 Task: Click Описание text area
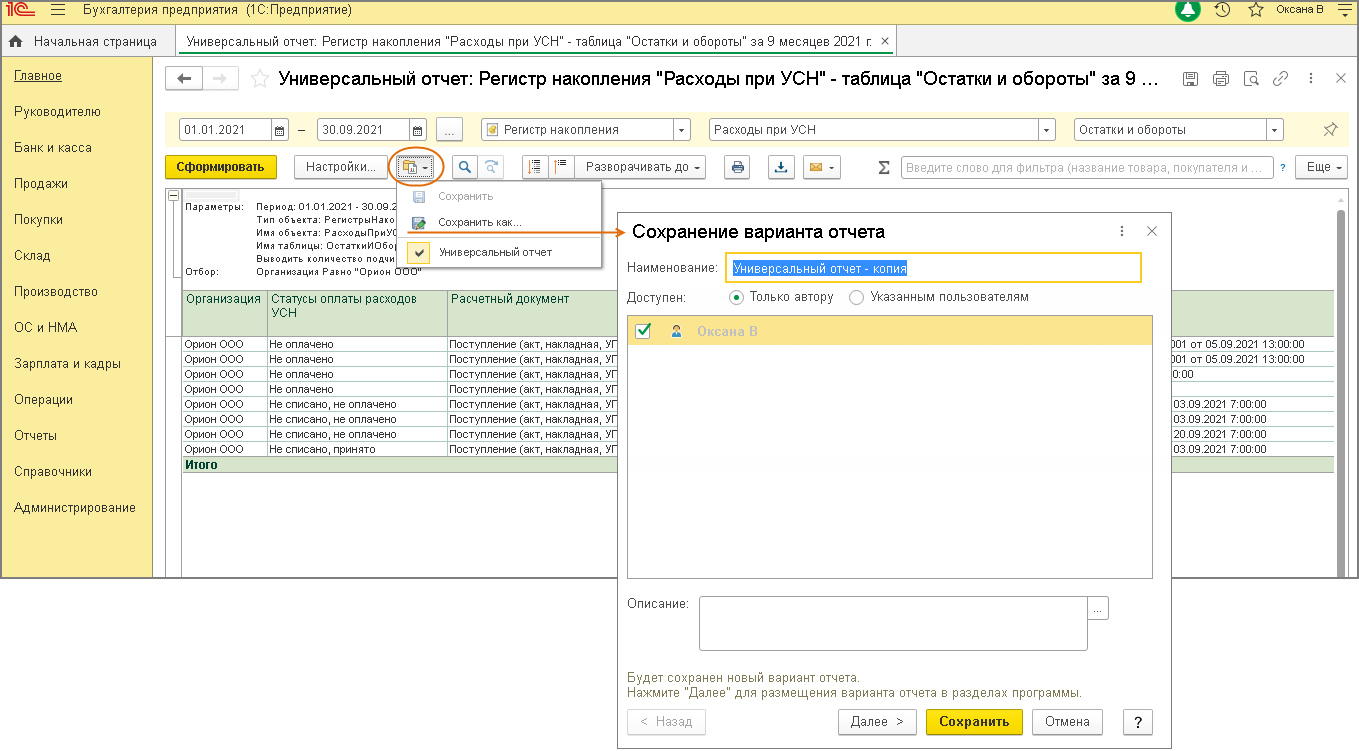coord(893,624)
